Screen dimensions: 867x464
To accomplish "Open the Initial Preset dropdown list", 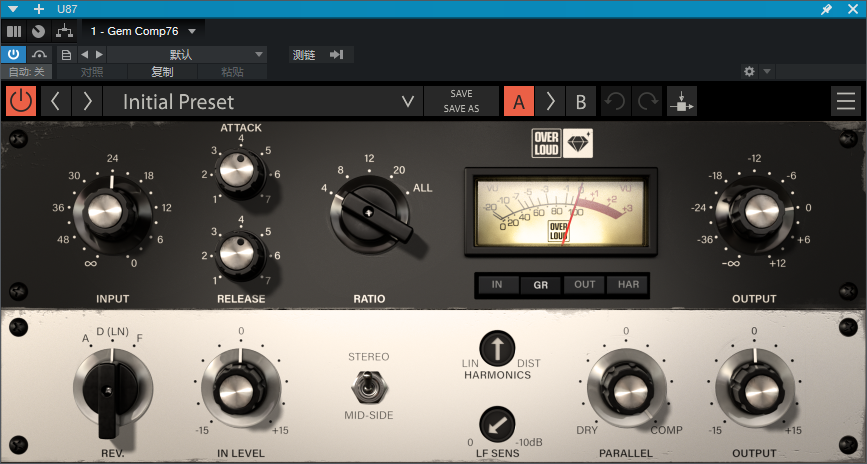I will click(x=263, y=101).
